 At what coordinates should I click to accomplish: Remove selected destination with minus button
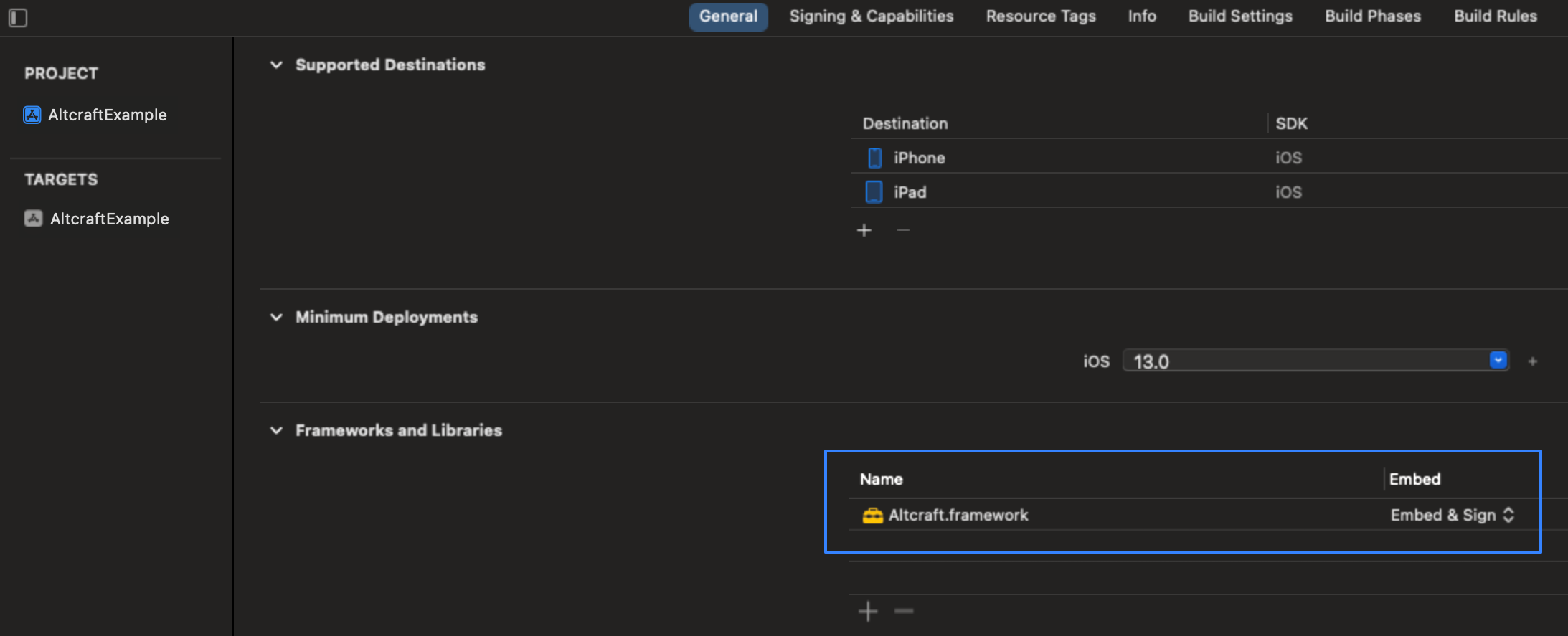tap(903, 230)
